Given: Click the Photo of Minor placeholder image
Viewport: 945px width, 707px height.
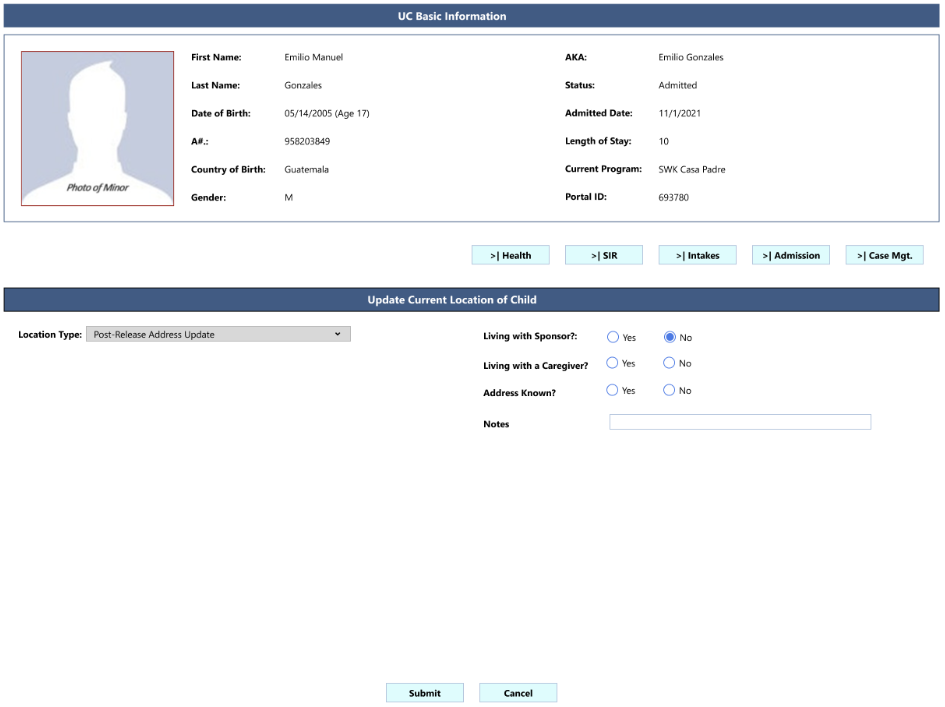Looking at the screenshot, I should tap(98, 129).
